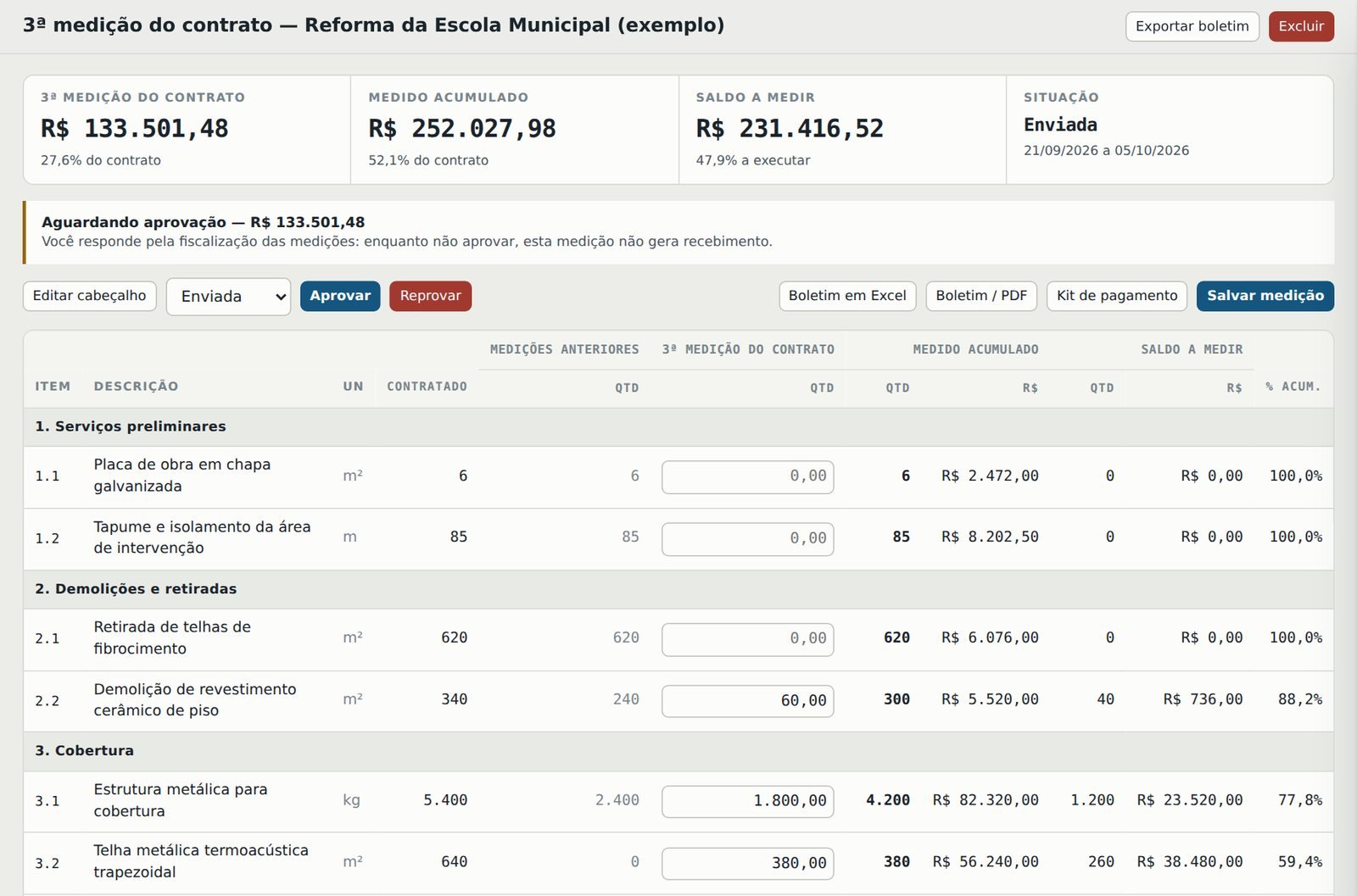Delete measurement with the Excluir button
Viewport: 1357px width, 896px height.
[x=1301, y=26]
